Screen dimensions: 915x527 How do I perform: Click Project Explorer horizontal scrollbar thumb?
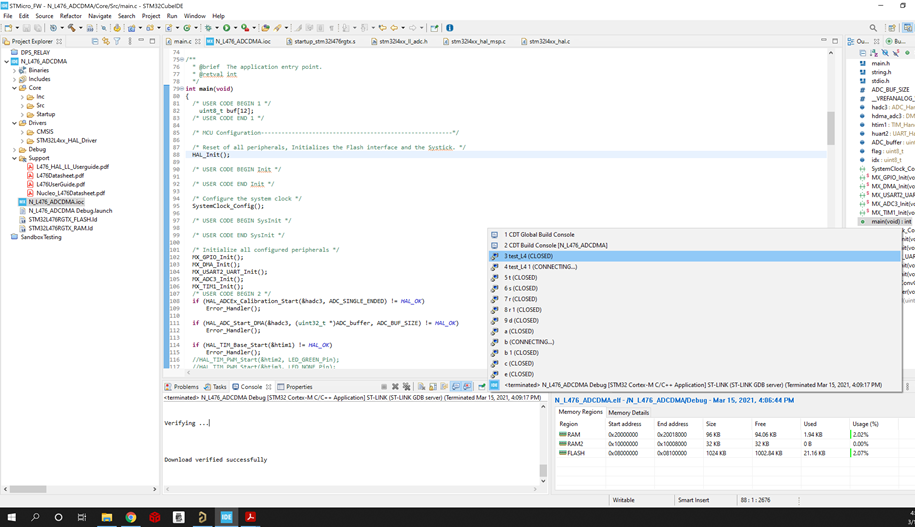(x=28, y=489)
